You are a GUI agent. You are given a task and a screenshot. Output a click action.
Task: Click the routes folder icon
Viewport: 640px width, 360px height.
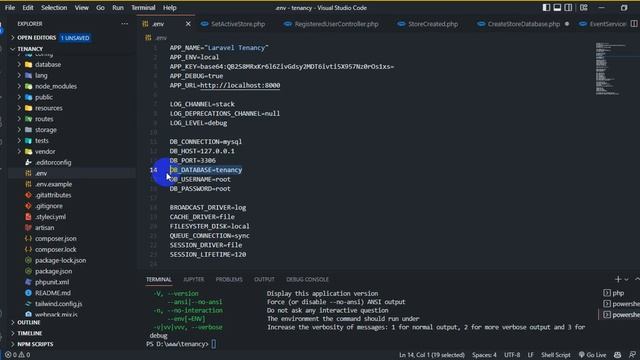click(x=29, y=119)
